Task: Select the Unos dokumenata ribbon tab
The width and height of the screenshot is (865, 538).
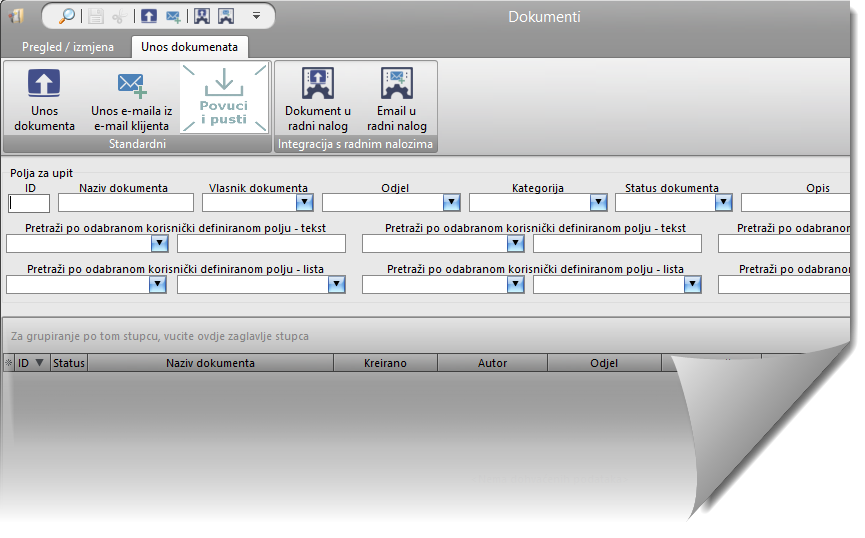Action: coord(189,47)
